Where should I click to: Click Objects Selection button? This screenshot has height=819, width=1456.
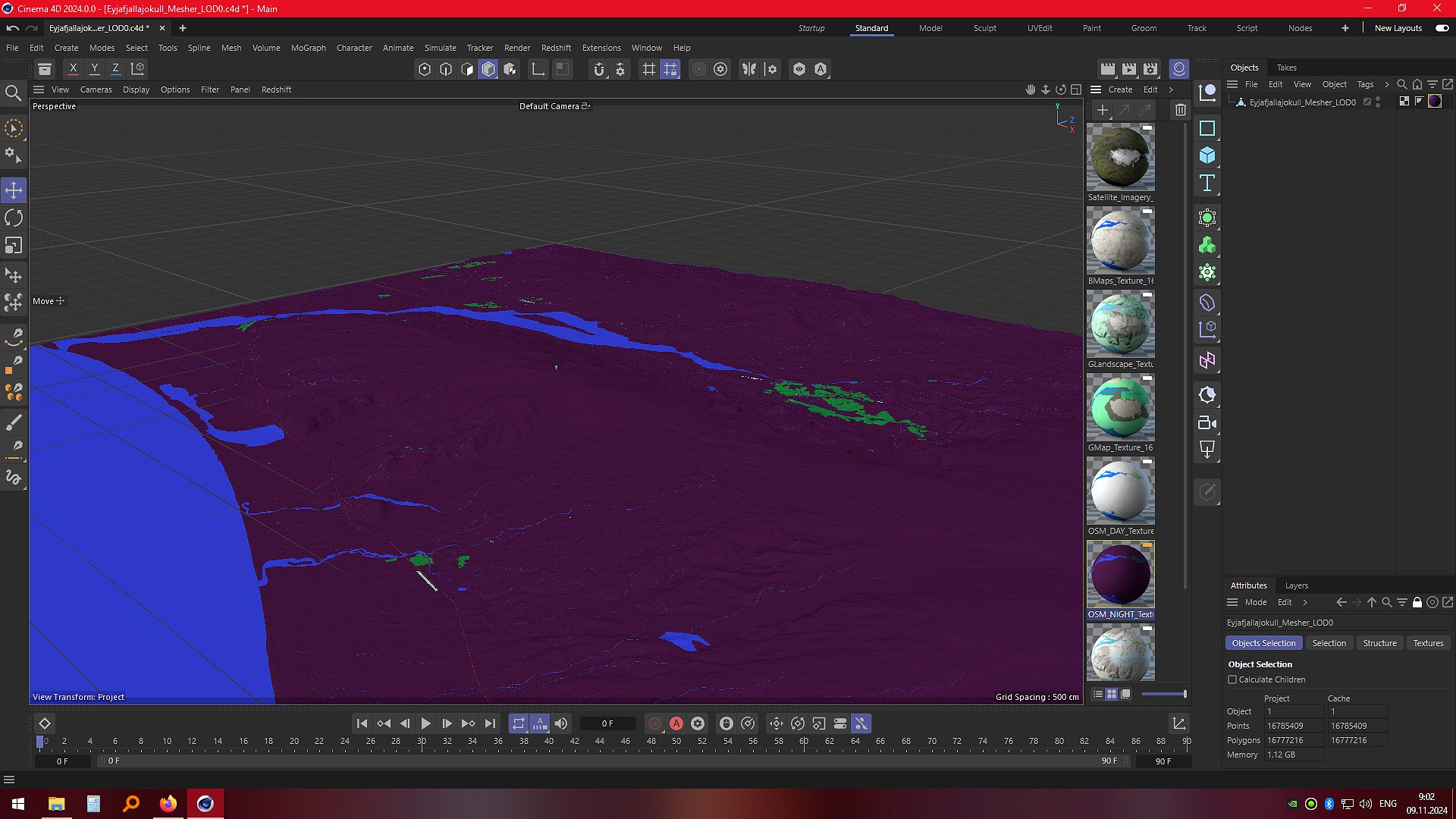coord(1263,643)
